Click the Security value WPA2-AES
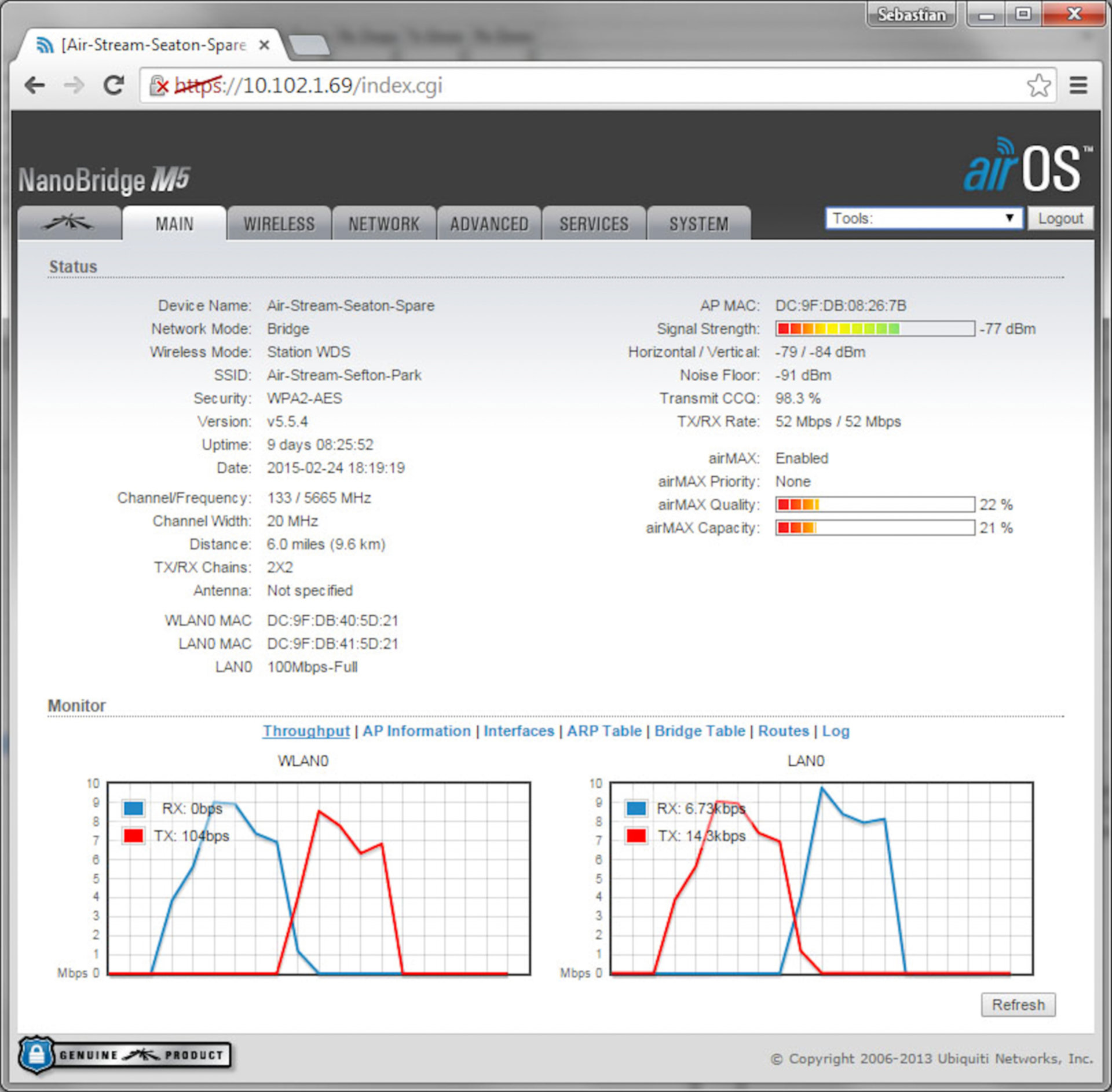 point(305,398)
